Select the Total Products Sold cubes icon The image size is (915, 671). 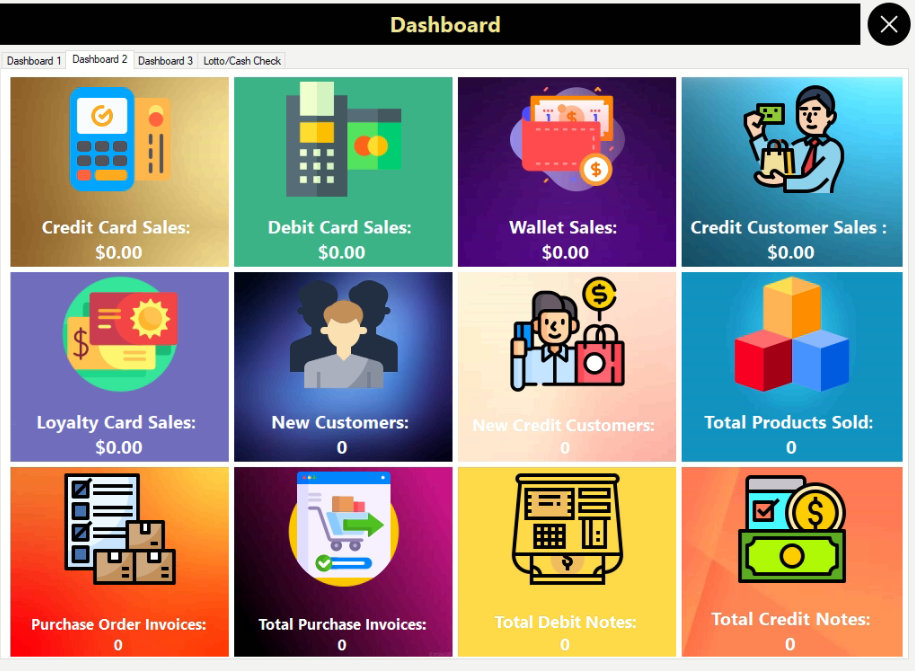(x=791, y=334)
